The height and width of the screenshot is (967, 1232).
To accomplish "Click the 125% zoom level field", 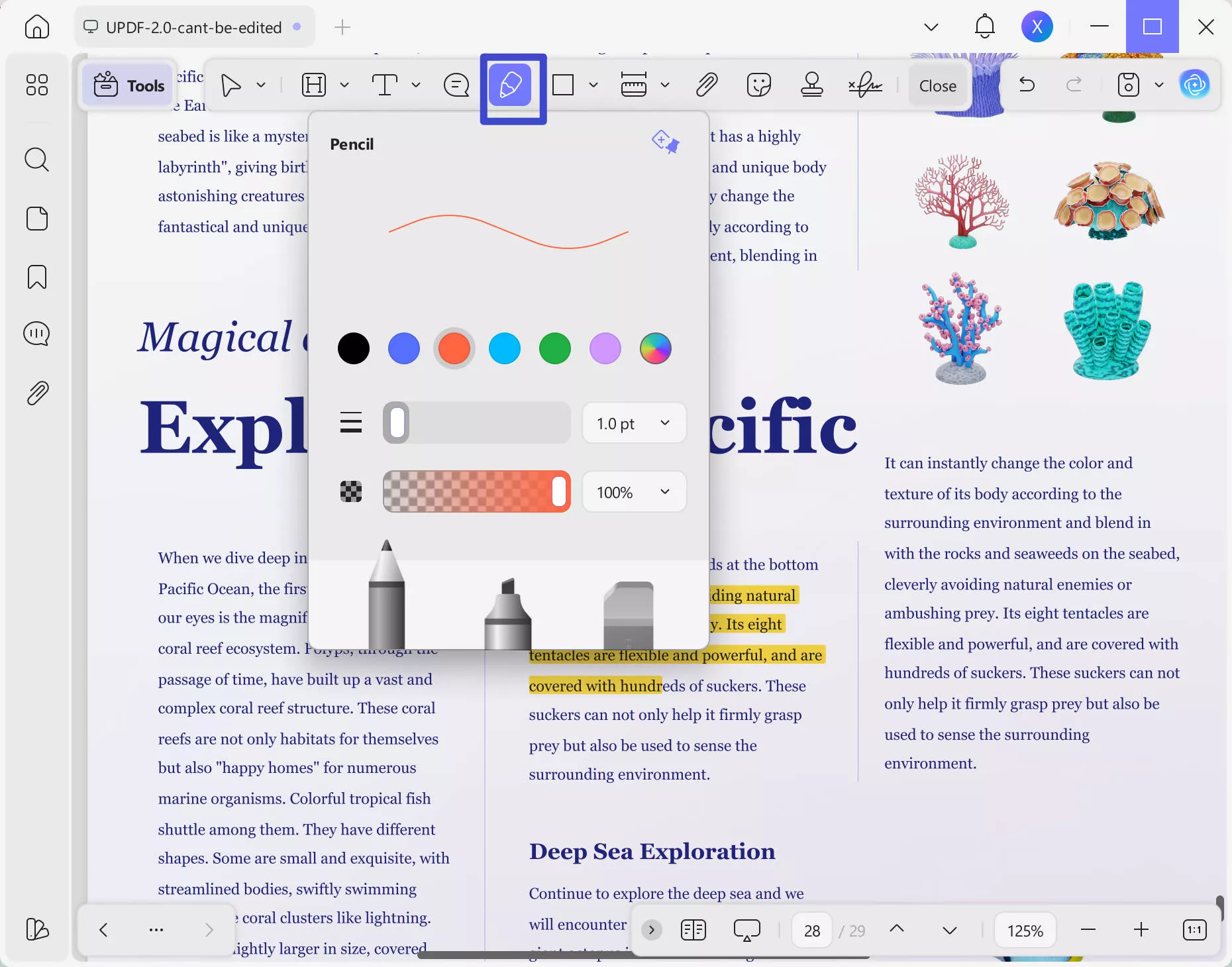I will pos(1025,931).
